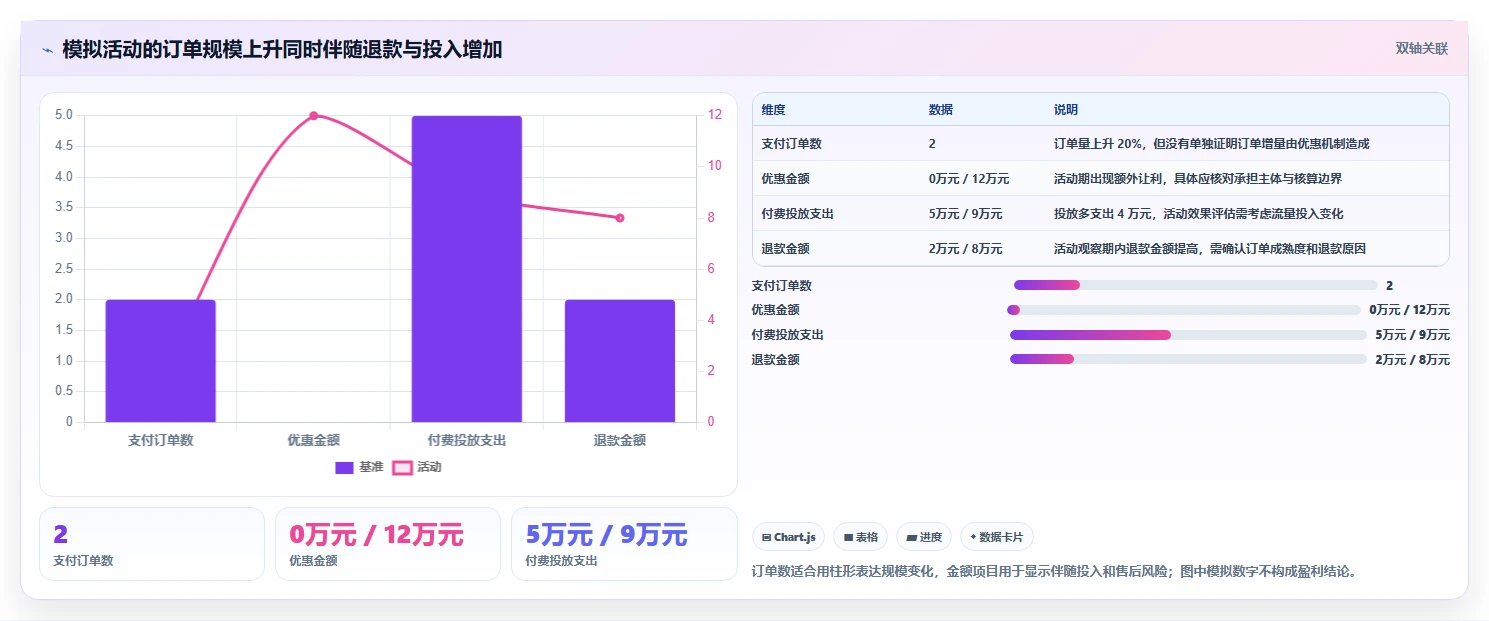Click the 优惠金额 x-axis label under chart
The height and width of the screenshot is (621, 1489).
(x=313, y=440)
